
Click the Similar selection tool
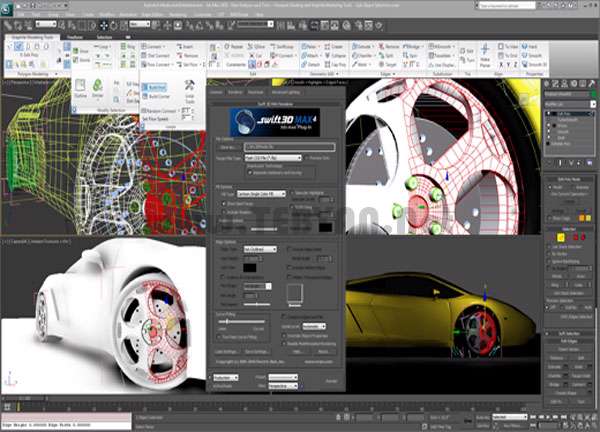(x=98, y=88)
